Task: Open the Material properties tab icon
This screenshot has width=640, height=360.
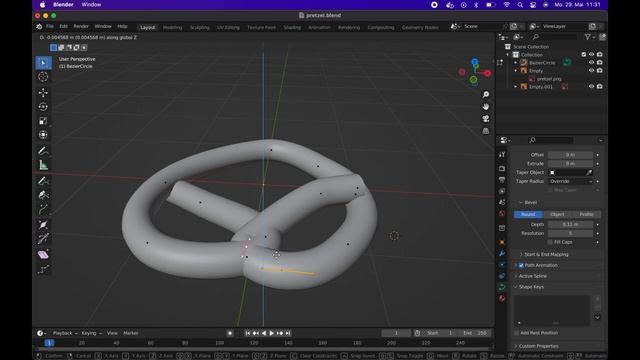Action: 502,298
